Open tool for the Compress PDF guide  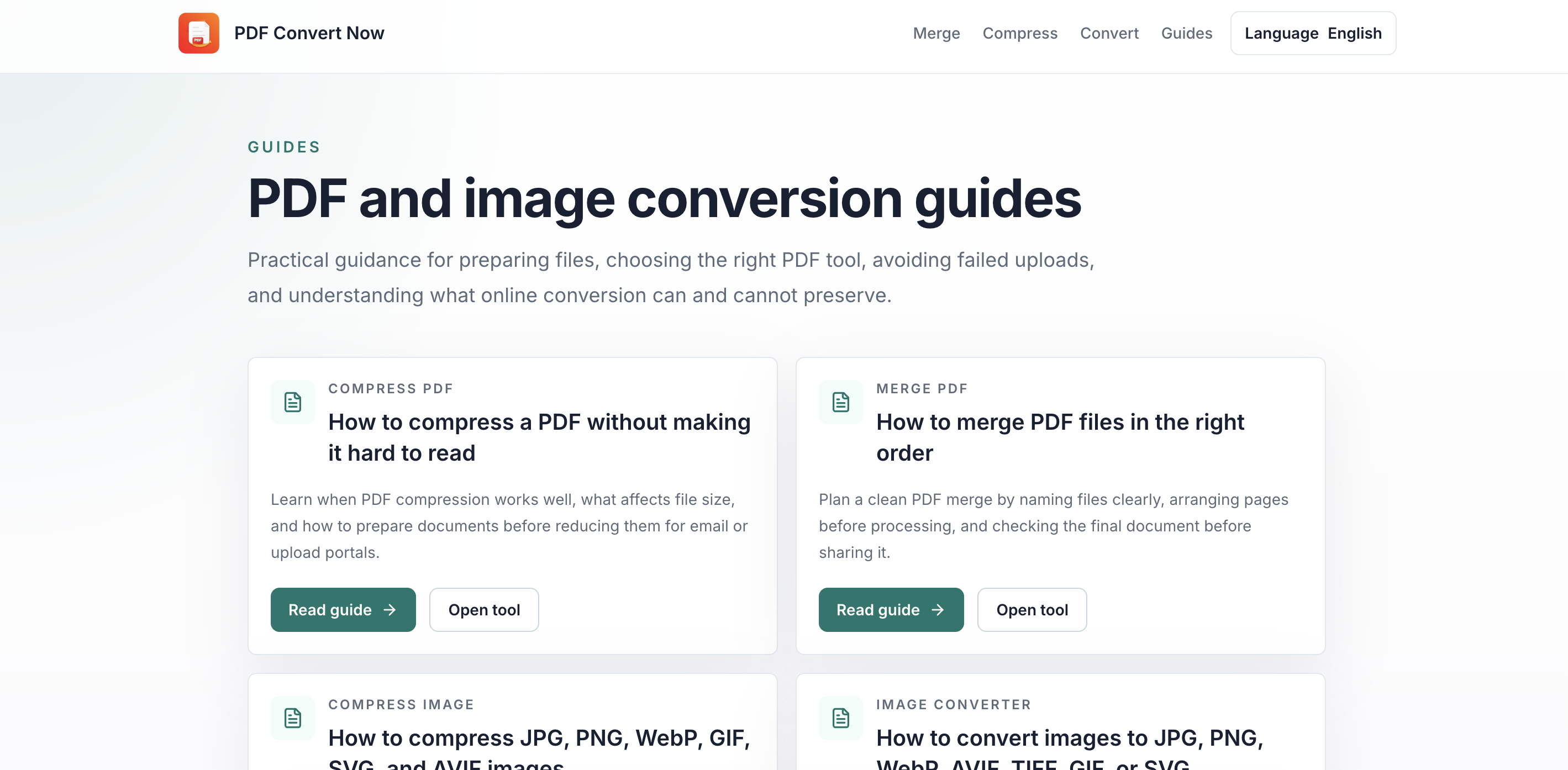point(484,610)
